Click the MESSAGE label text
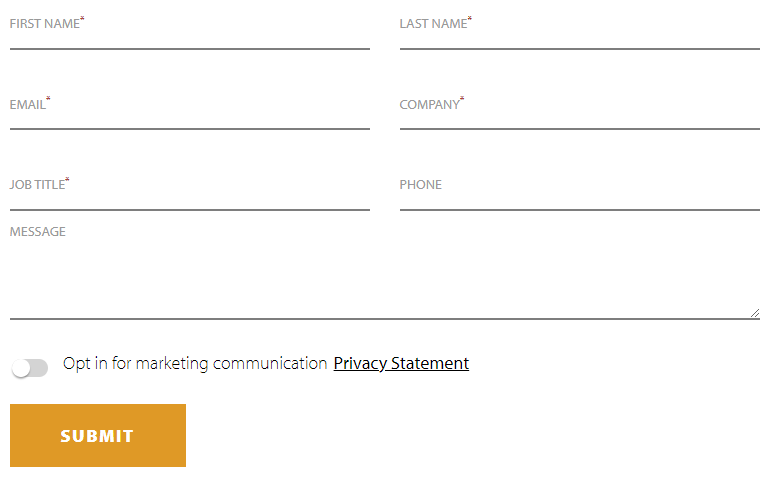This screenshot has width=779, height=485. coord(38,232)
